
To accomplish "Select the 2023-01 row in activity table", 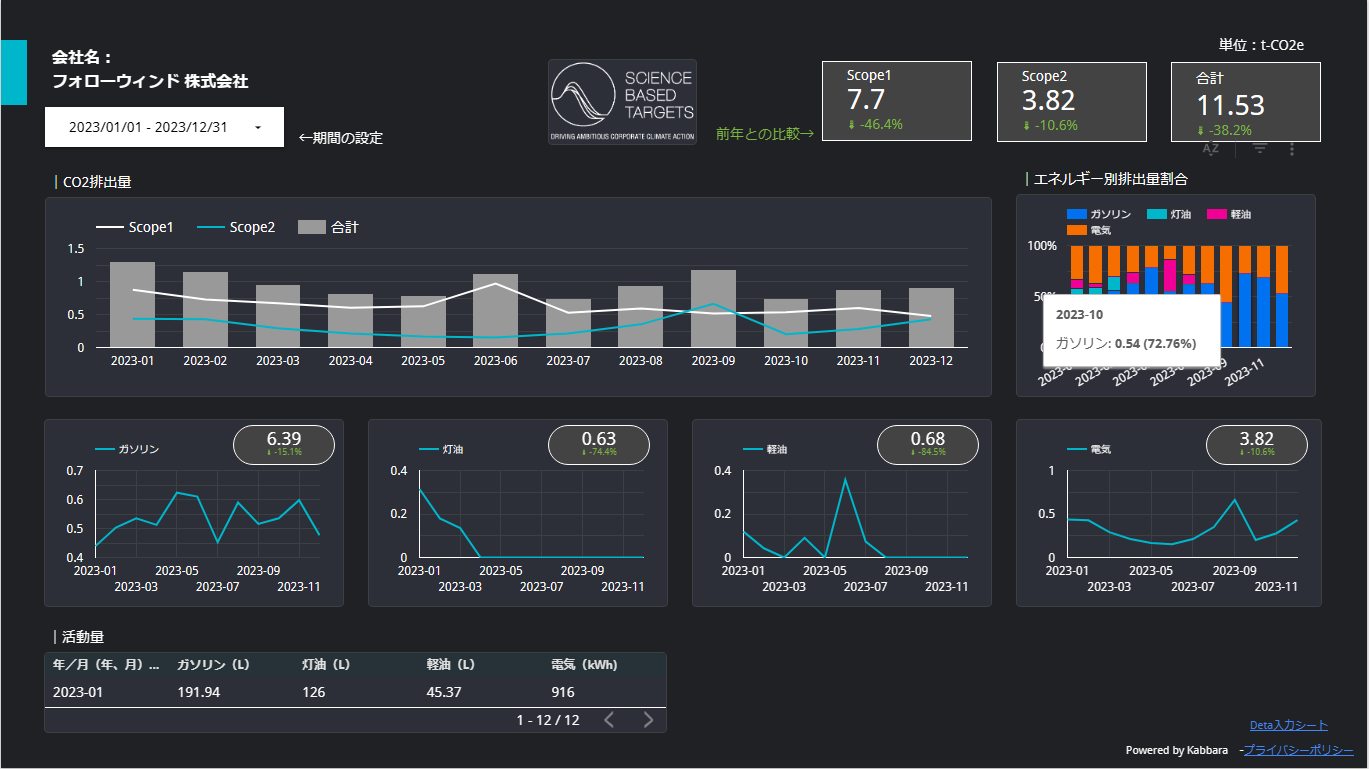I will coord(354,692).
